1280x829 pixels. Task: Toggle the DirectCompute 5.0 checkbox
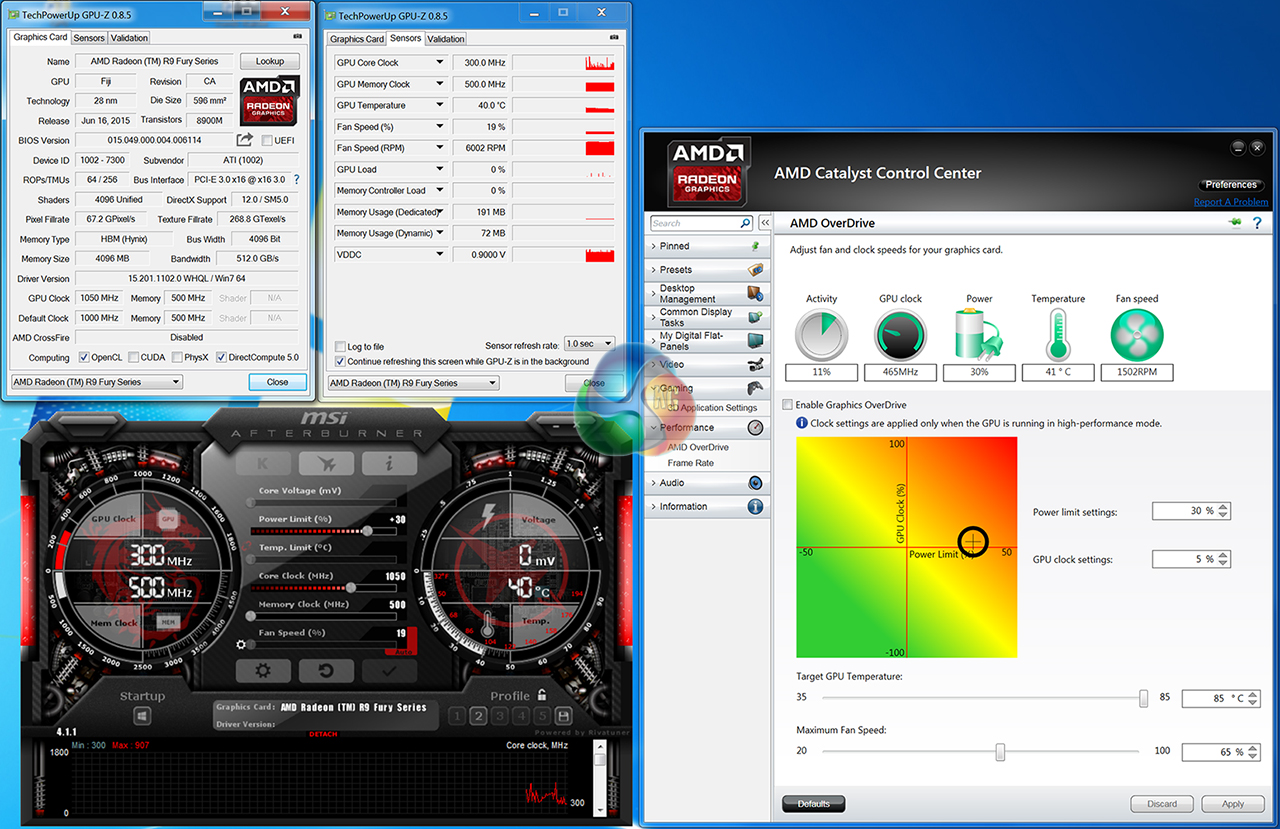221,357
